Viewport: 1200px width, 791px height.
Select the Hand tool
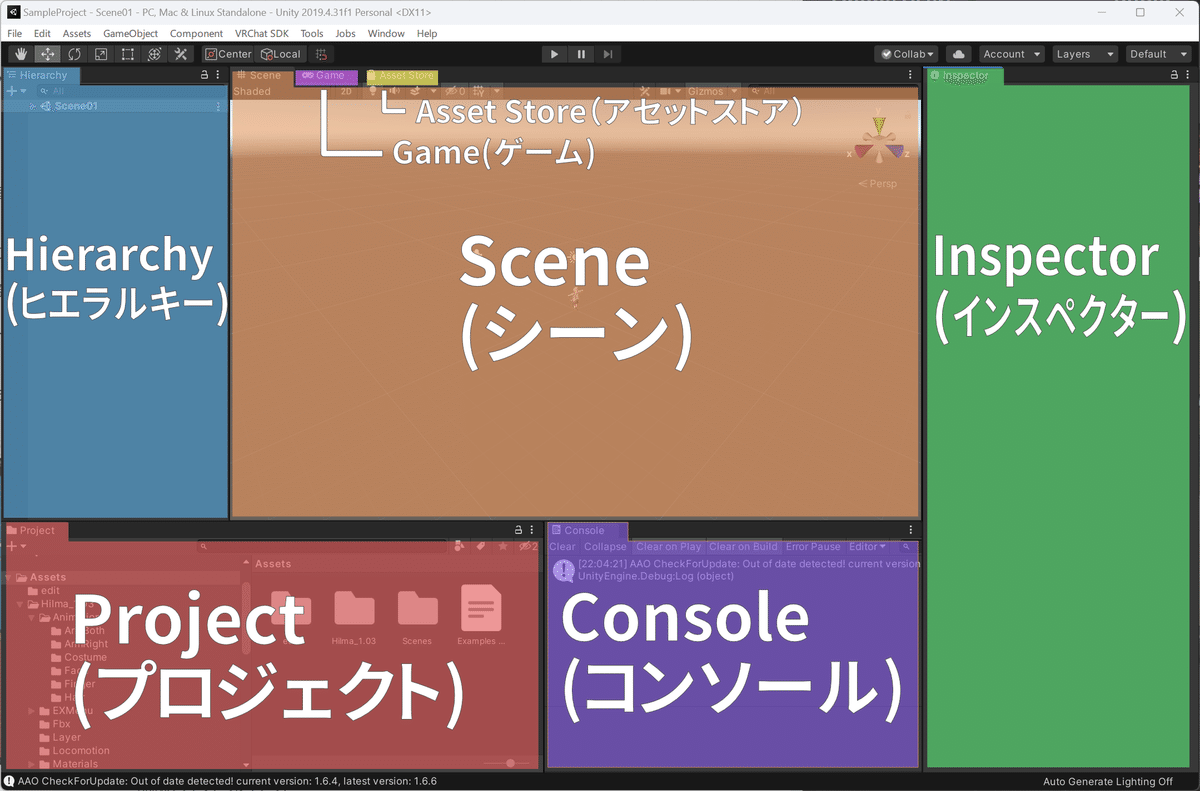click(x=20, y=54)
